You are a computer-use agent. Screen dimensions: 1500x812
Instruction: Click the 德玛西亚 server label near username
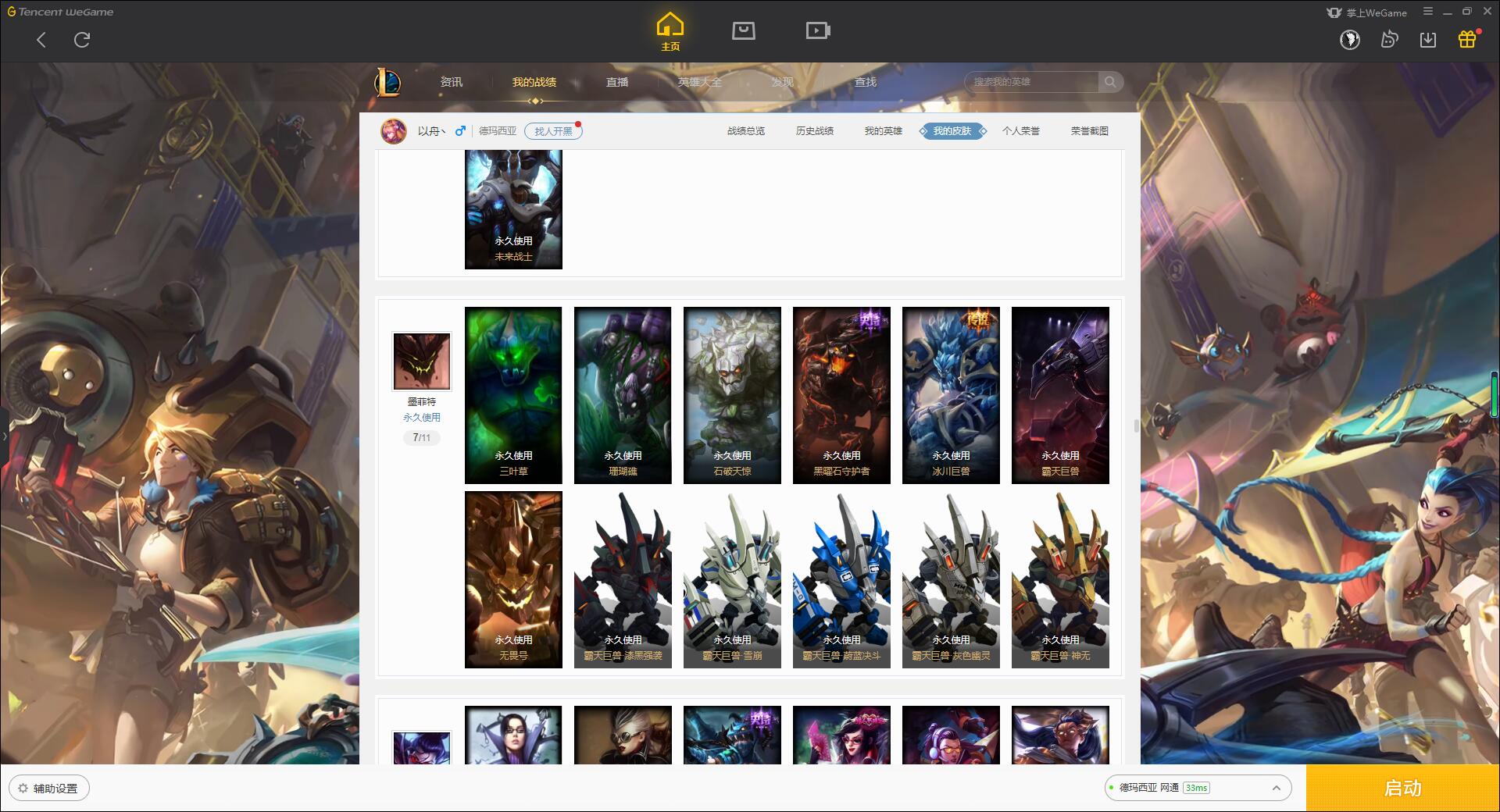click(498, 131)
